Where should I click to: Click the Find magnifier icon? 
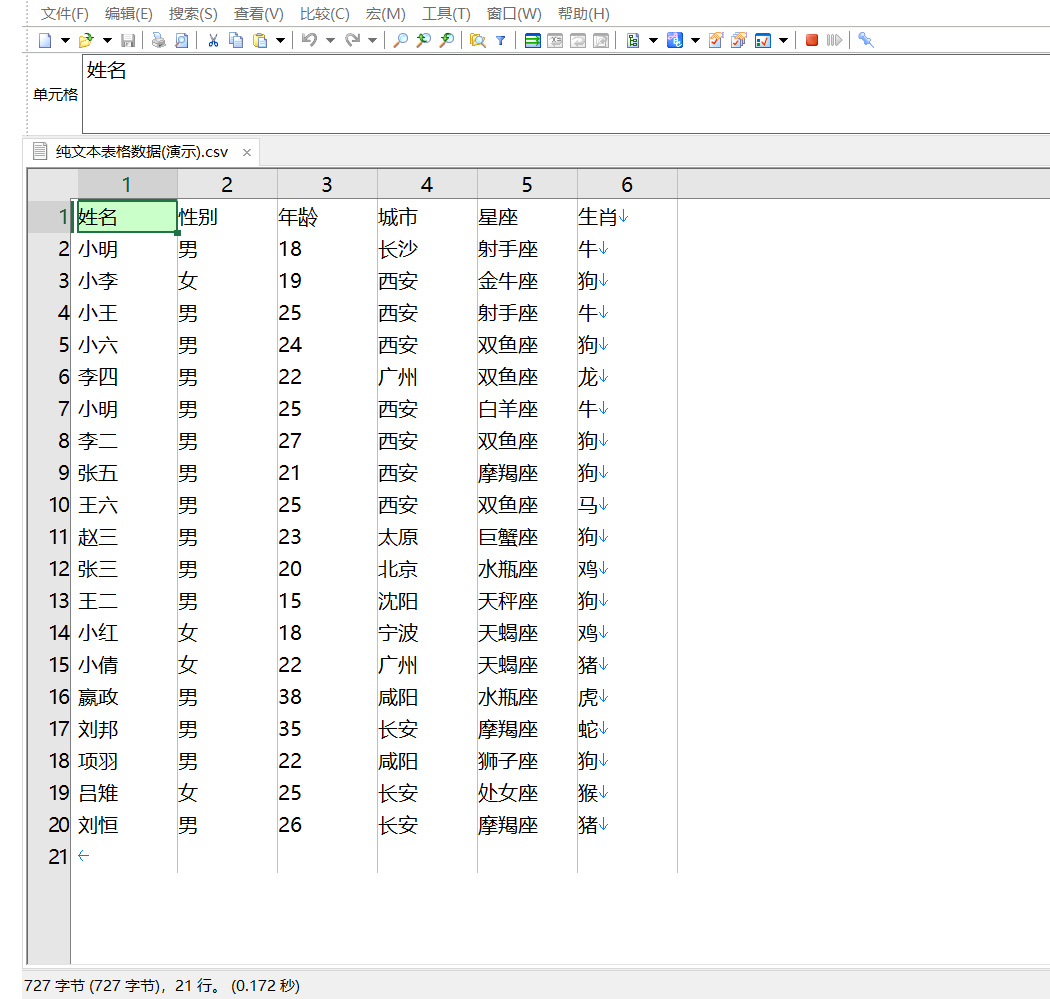click(x=400, y=40)
